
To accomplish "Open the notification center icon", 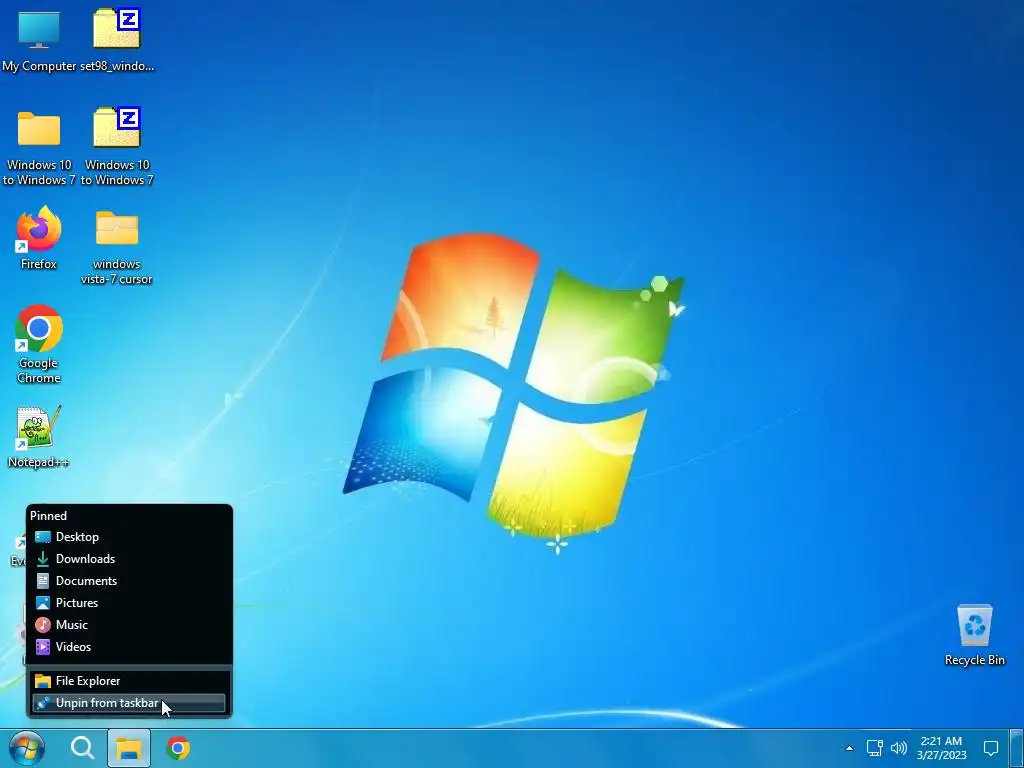I will 991,748.
